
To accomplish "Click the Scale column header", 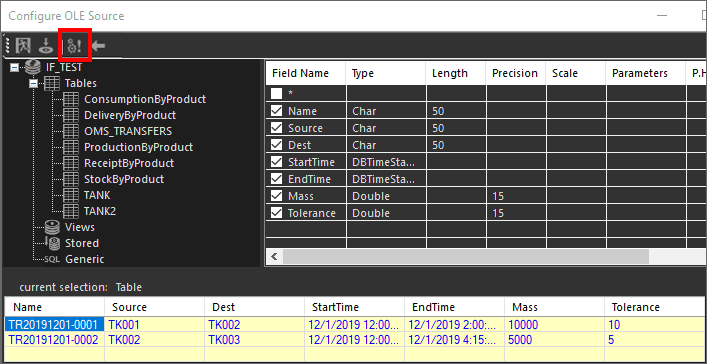I will [x=576, y=74].
